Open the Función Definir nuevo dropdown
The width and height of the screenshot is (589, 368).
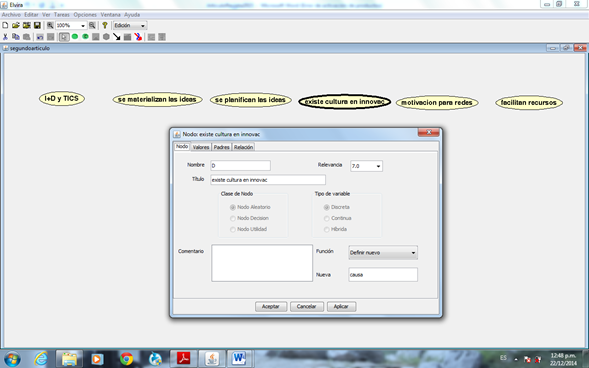point(383,253)
